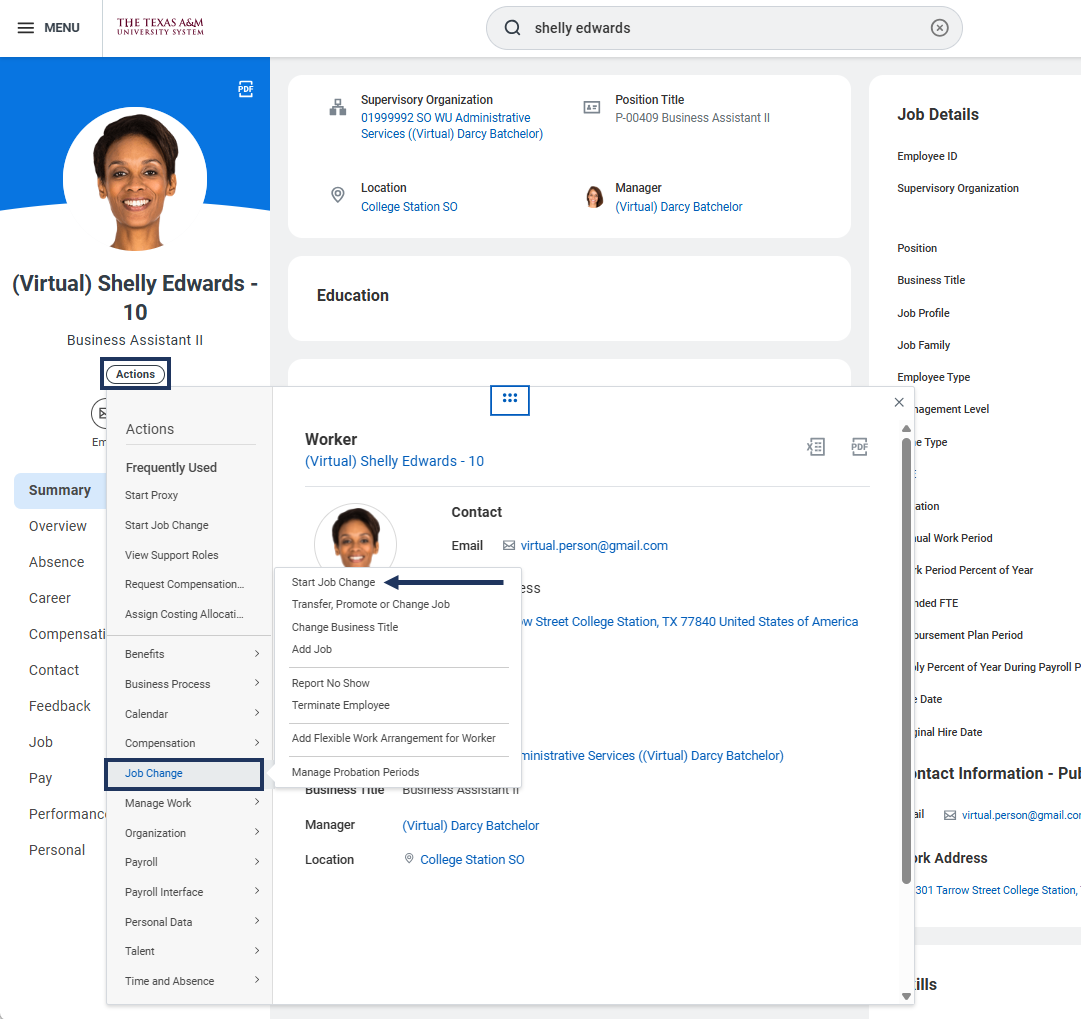Click the PDF icon on blue profile banner
1081x1019 pixels.
pyautogui.click(x=245, y=89)
